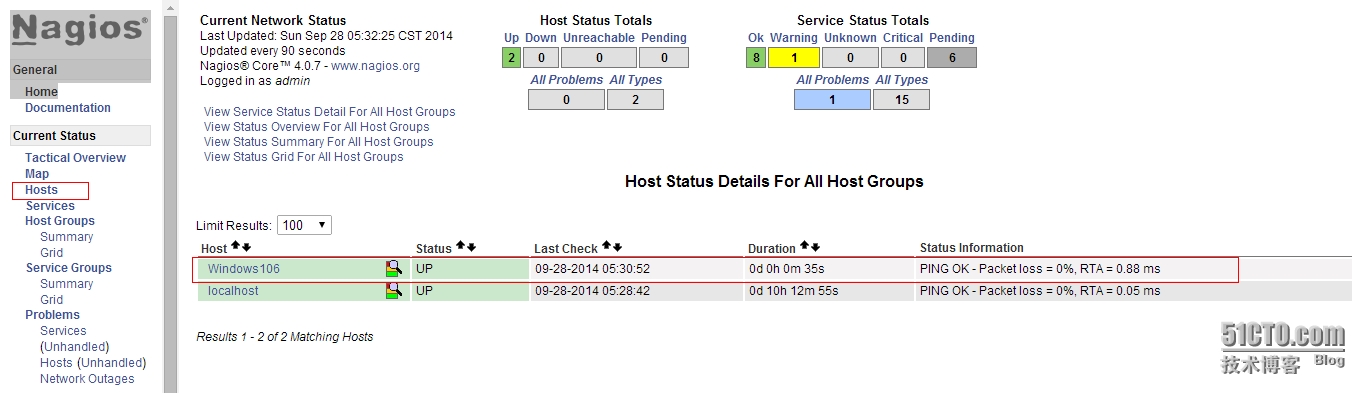
Task: Open host All Problems header link
Action: click(567, 80)
